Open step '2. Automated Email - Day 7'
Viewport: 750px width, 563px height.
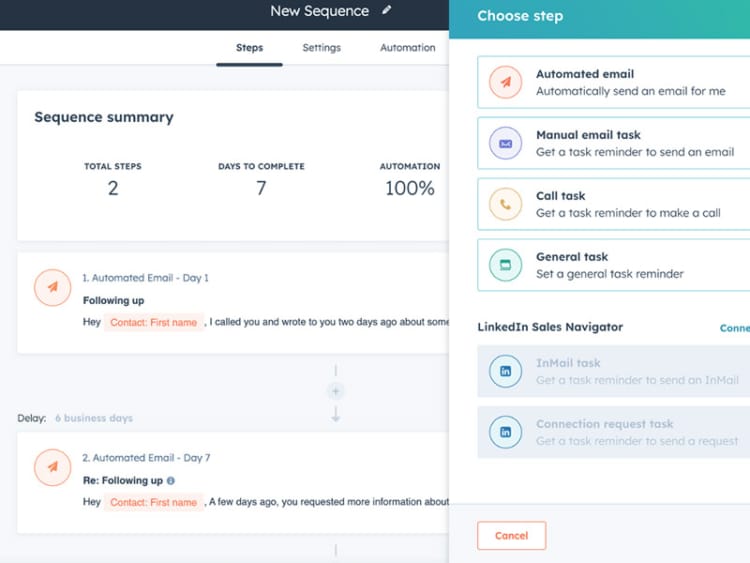146,458
